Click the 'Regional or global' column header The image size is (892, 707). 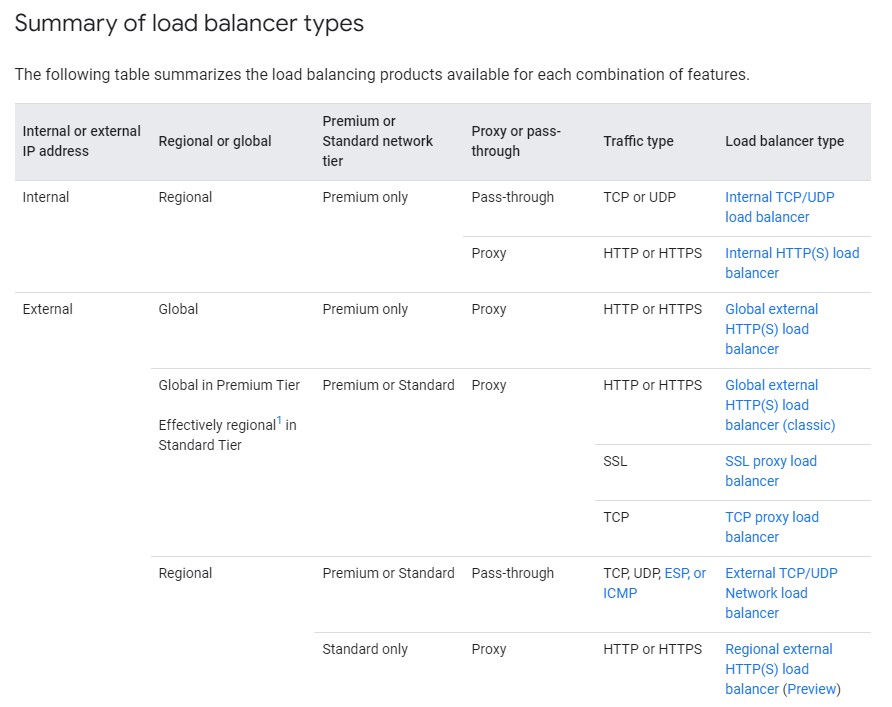[x=215, y=141]
